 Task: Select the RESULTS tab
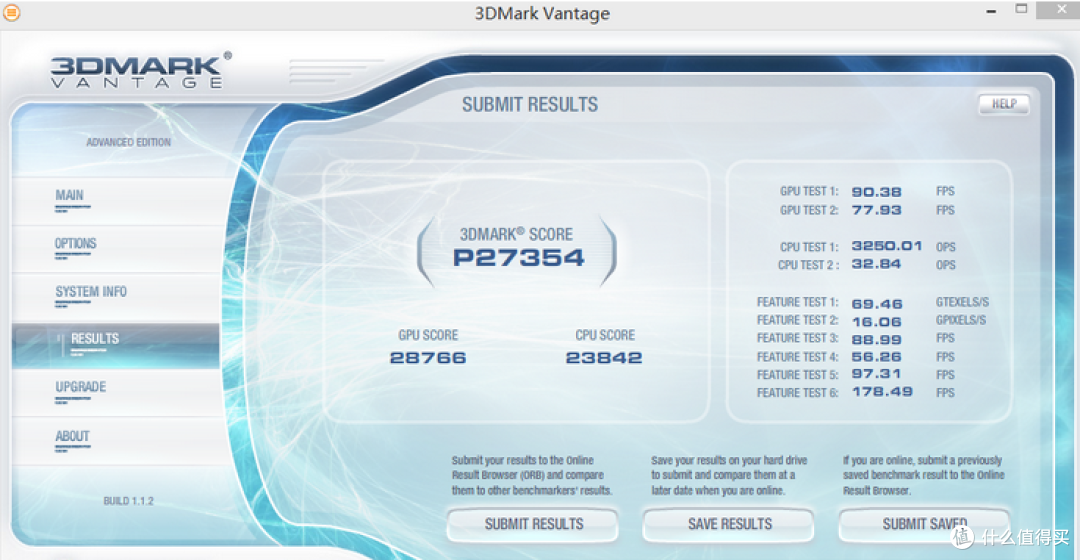pos(116,344)
